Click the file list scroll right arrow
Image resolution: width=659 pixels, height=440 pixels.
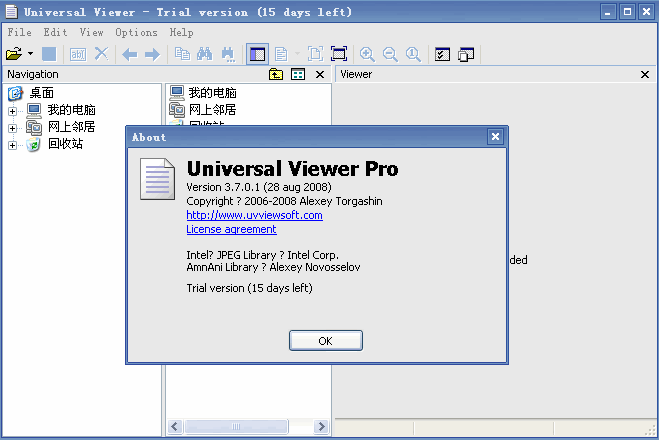[x=322, y=427]
